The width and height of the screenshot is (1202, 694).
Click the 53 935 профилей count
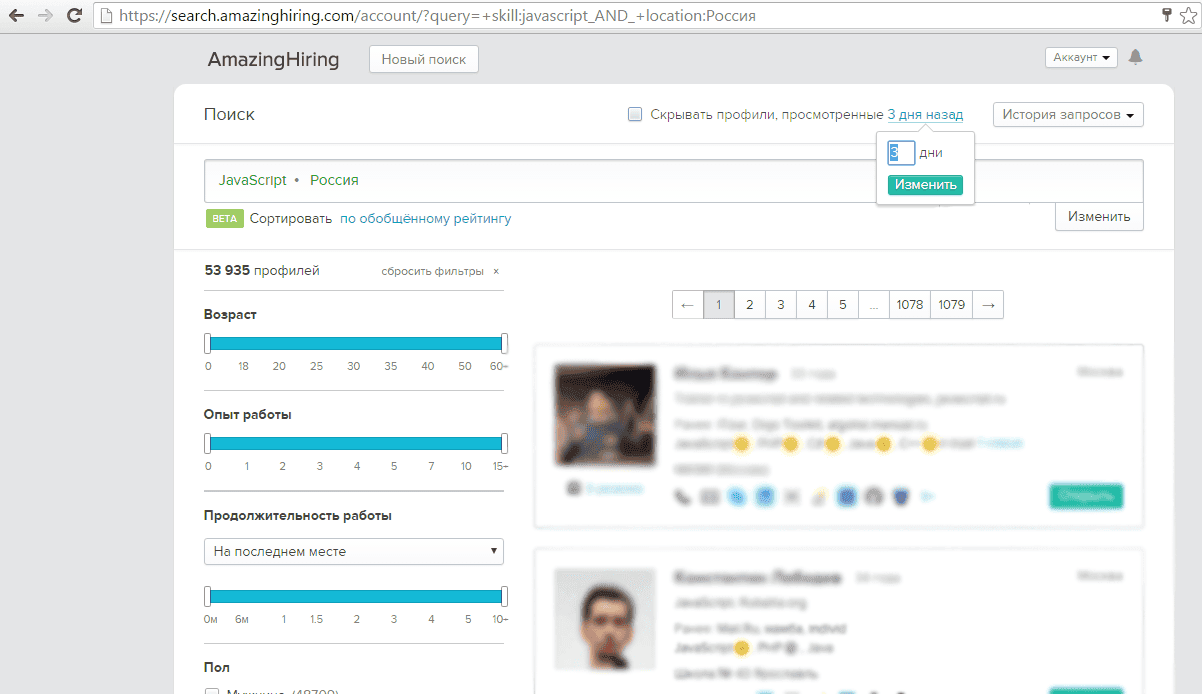pyautogui.click(x=262, y=270)
